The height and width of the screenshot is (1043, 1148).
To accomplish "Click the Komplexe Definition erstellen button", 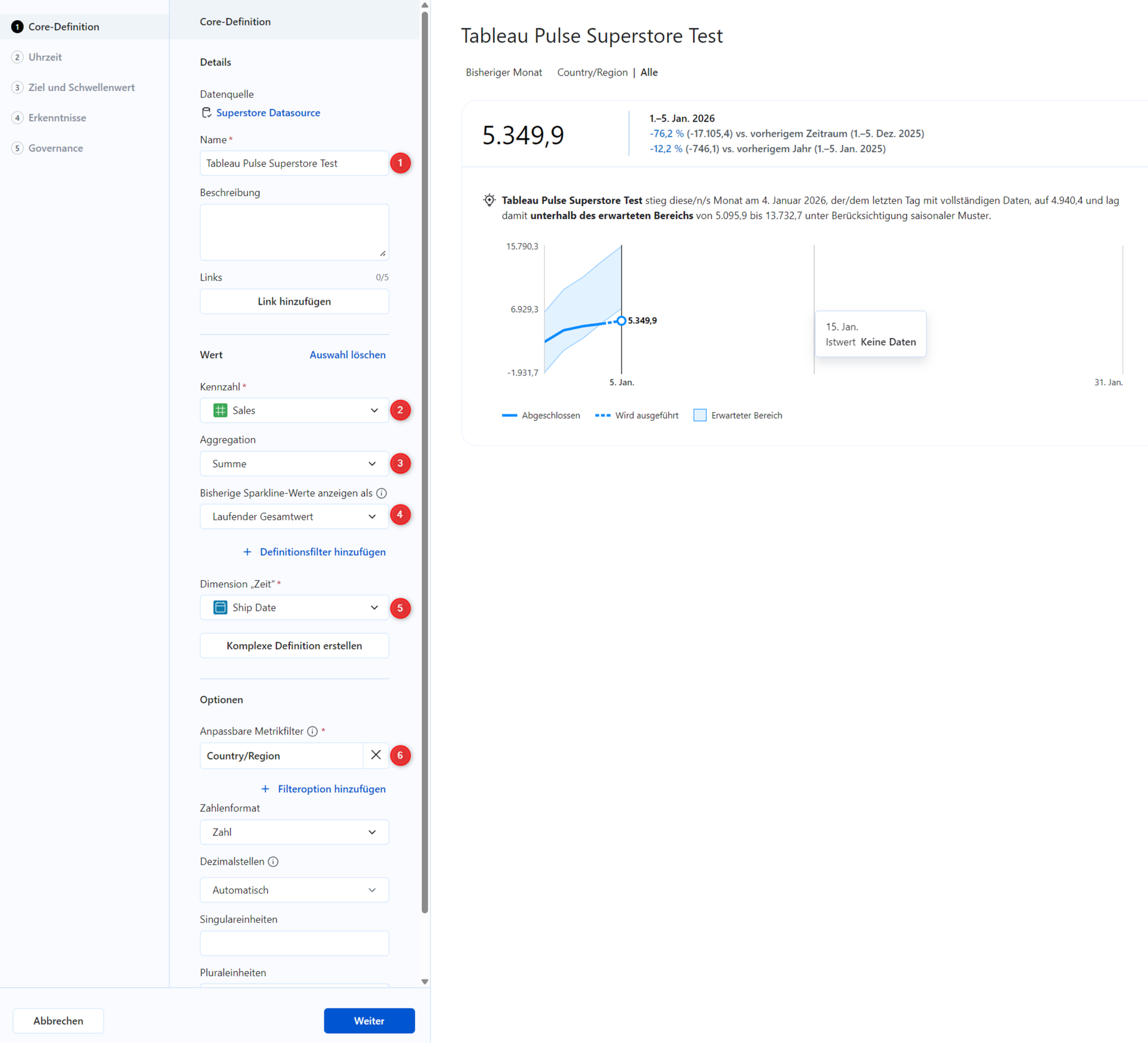I will point(294,646).
